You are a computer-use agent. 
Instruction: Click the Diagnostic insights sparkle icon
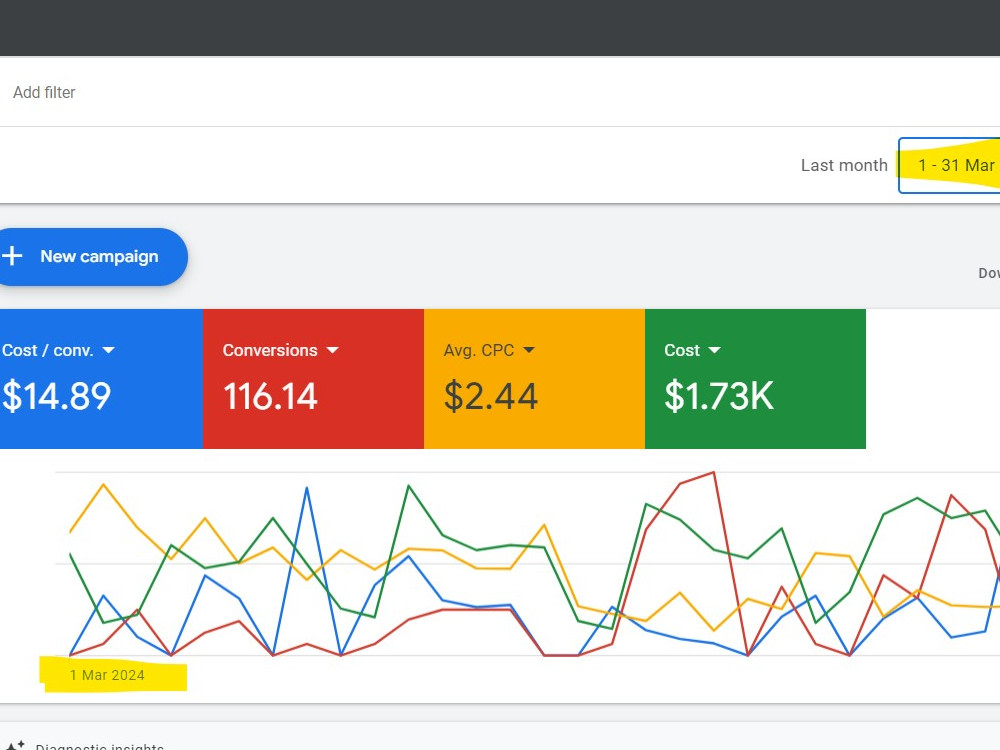[x=15, y=746]
